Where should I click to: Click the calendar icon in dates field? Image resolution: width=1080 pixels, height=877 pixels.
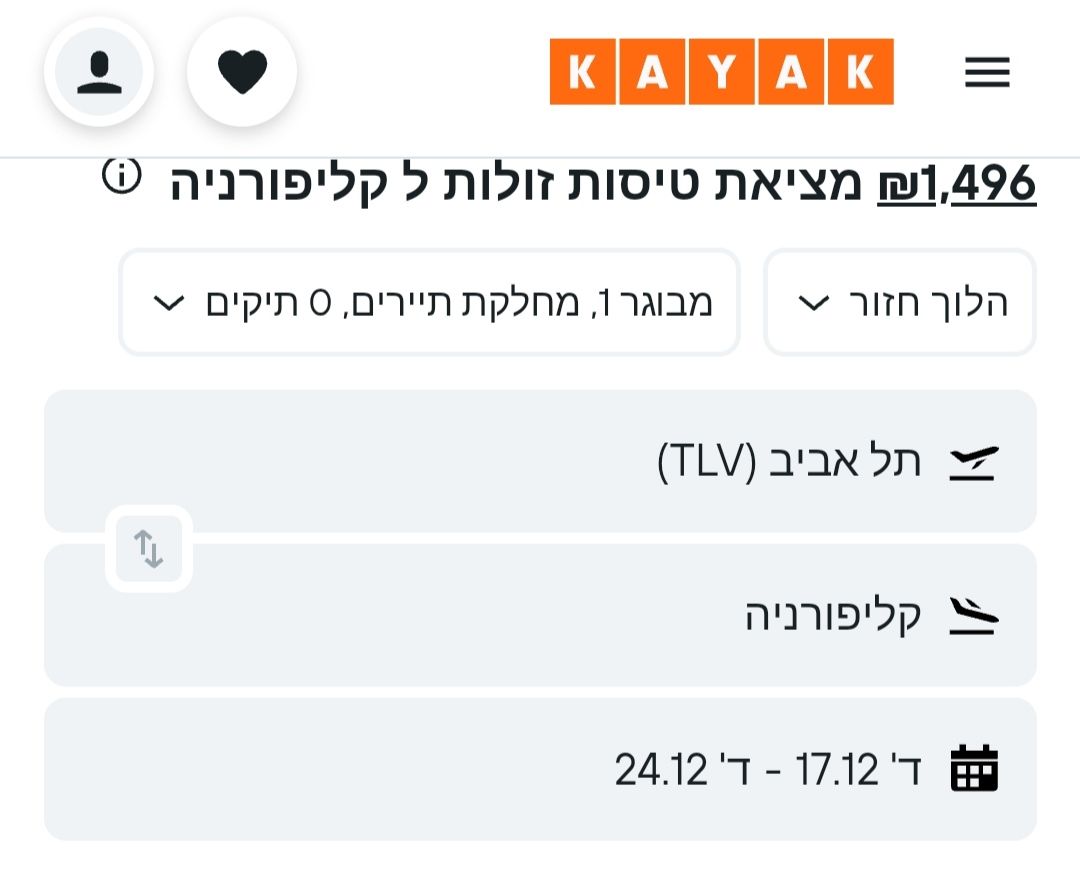974,769
